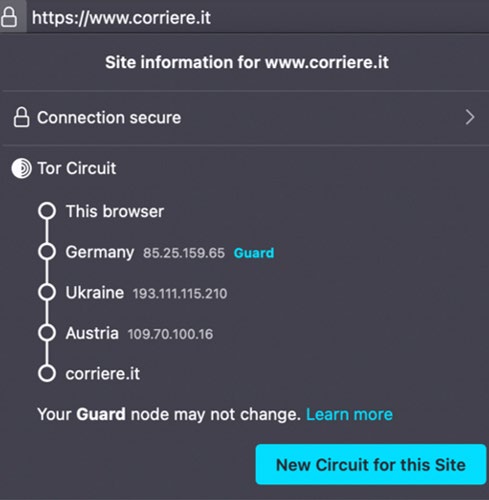Image resolution: width=489 pixels, height=500 pixels.
Task: Click the padlock icon in the address bar
Action: [9, 17]
